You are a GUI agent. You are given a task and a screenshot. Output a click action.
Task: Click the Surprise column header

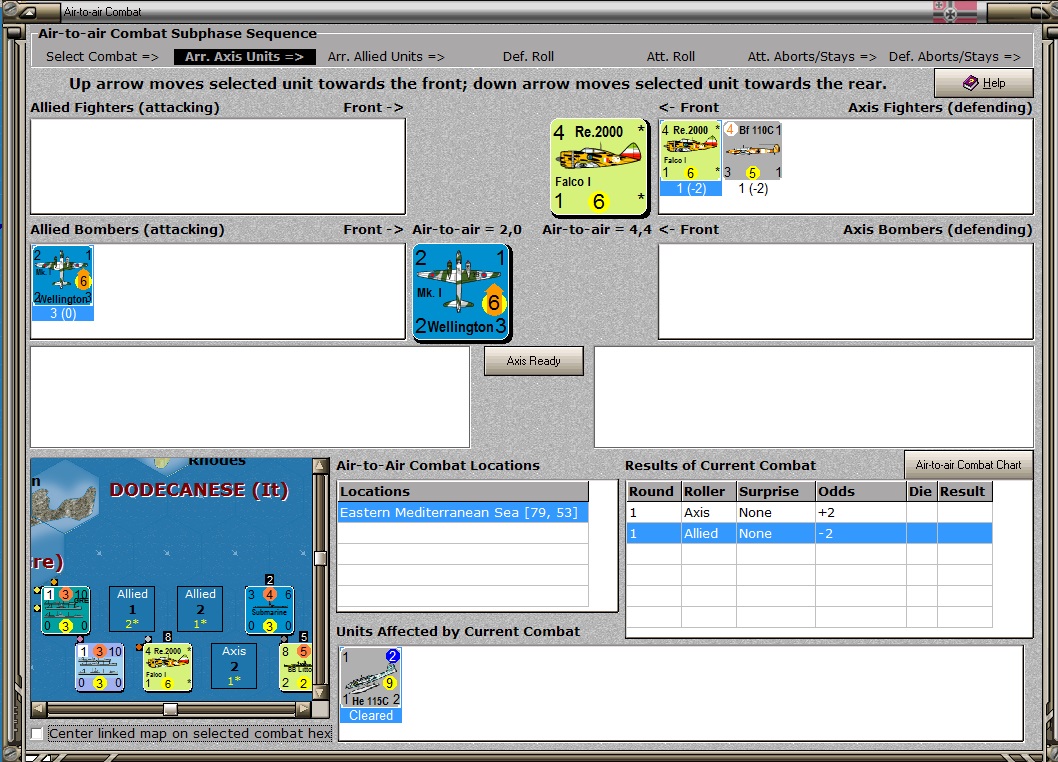[775, 491]
